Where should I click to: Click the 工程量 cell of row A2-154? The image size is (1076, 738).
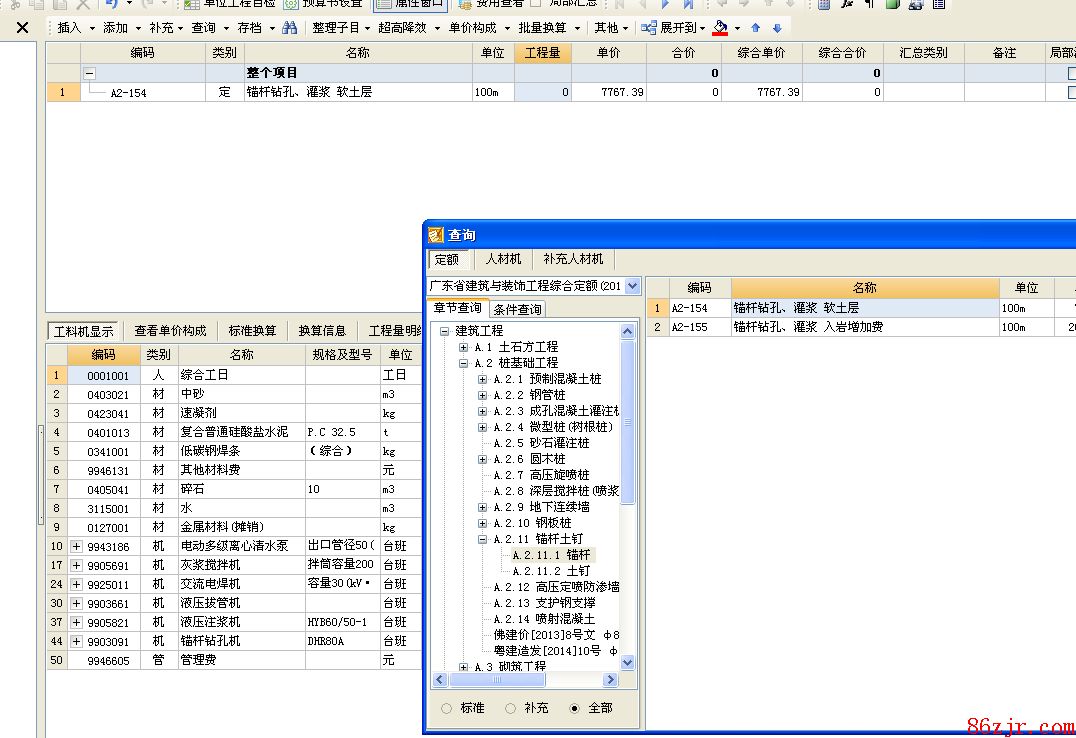coord(542,92)
